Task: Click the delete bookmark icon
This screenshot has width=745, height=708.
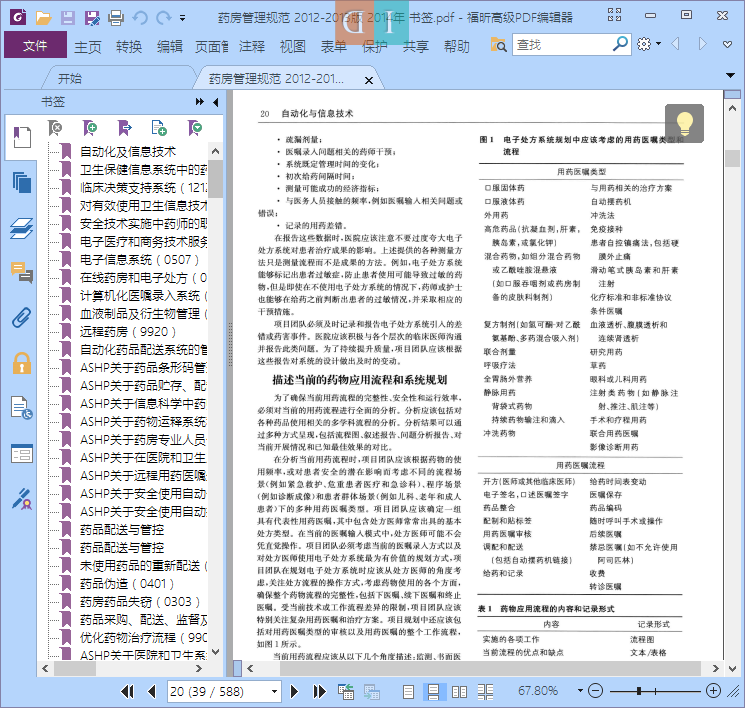Action: (x=55, y=128)
